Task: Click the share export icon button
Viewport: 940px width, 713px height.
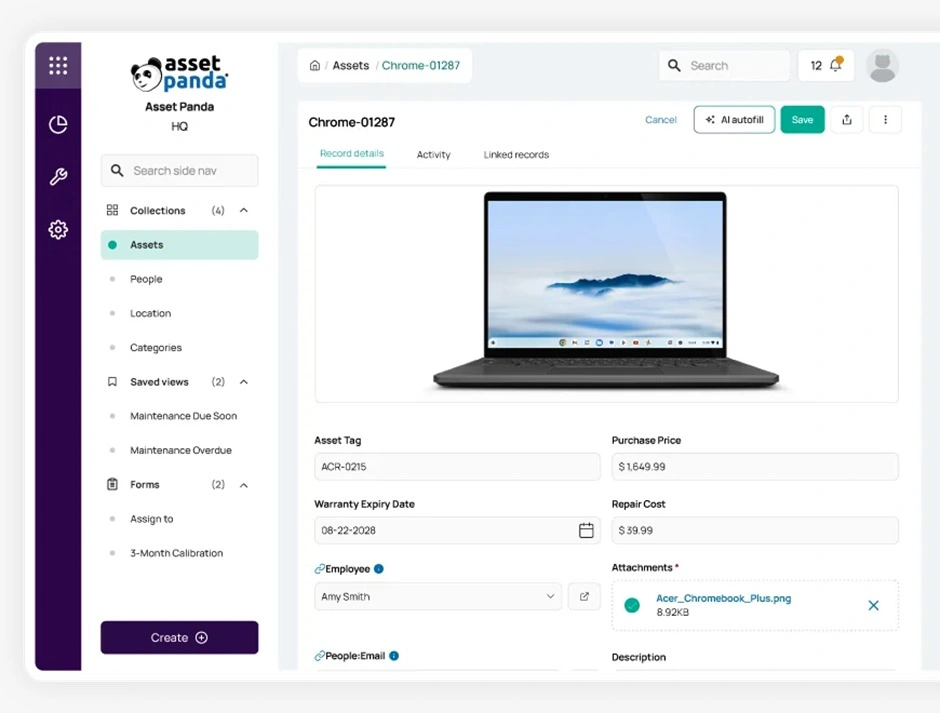Action: 846,119
